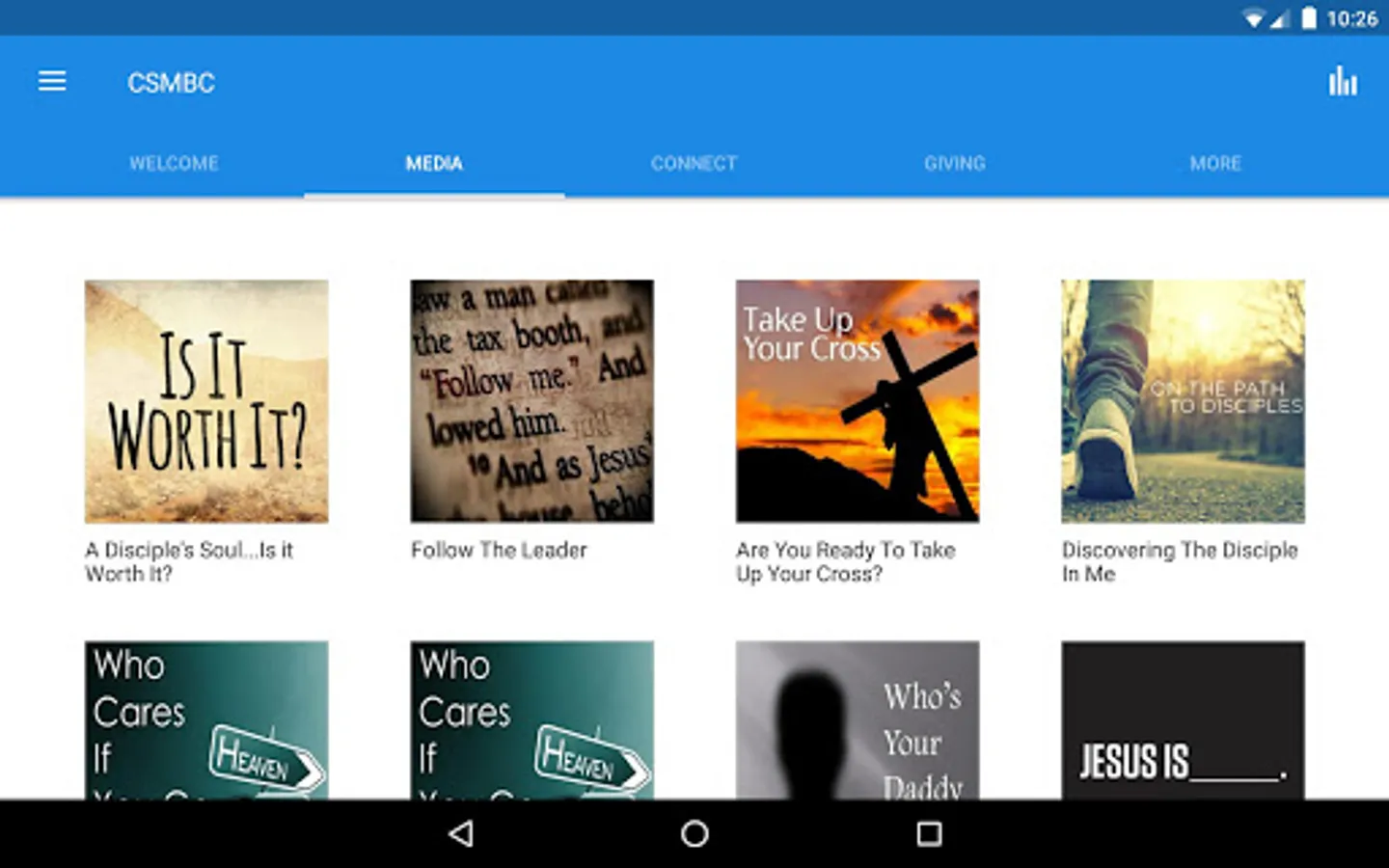Switch to the Welcome tab

[174, 163]
